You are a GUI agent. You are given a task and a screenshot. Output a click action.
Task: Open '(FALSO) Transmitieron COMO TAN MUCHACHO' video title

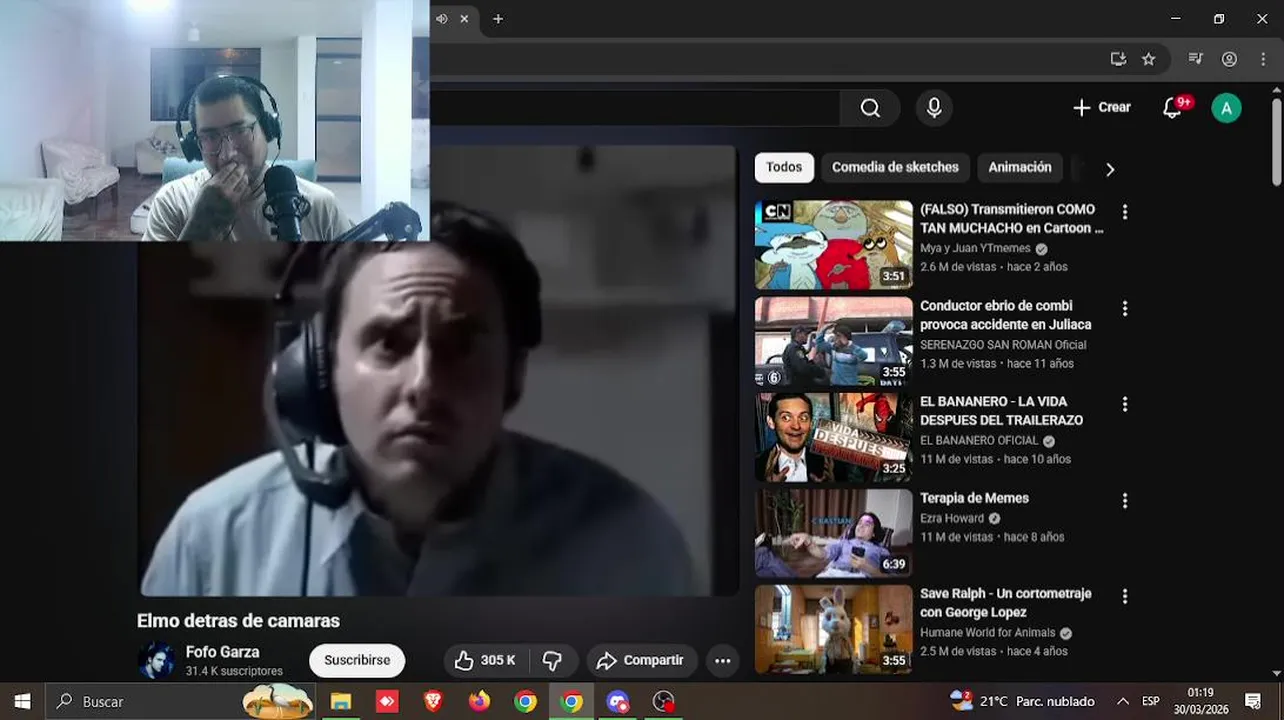[1011, 218]
